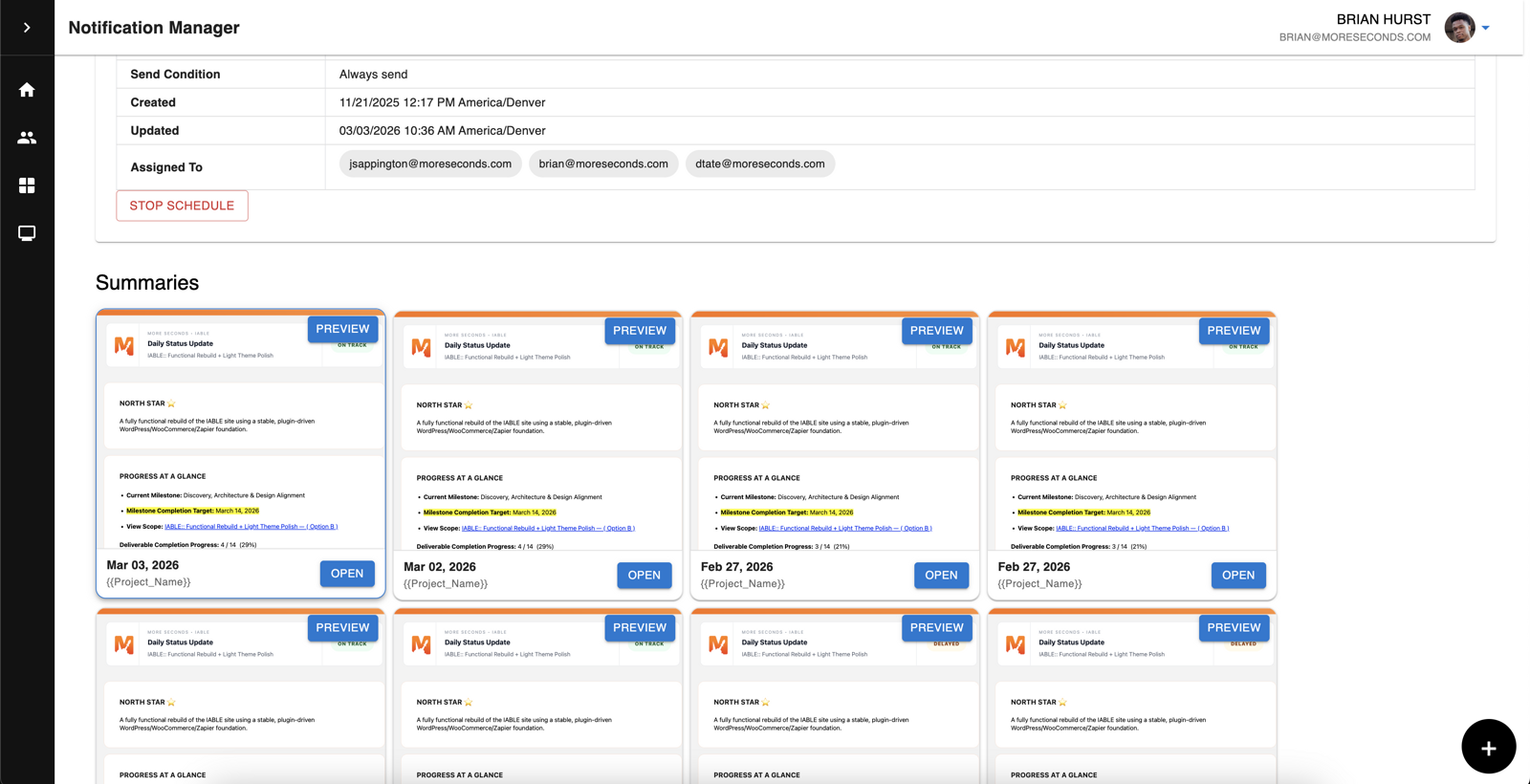Open the Mar 03, 2026 summary
Viewport: 1530px width, 784px height.
coord(347,574)
